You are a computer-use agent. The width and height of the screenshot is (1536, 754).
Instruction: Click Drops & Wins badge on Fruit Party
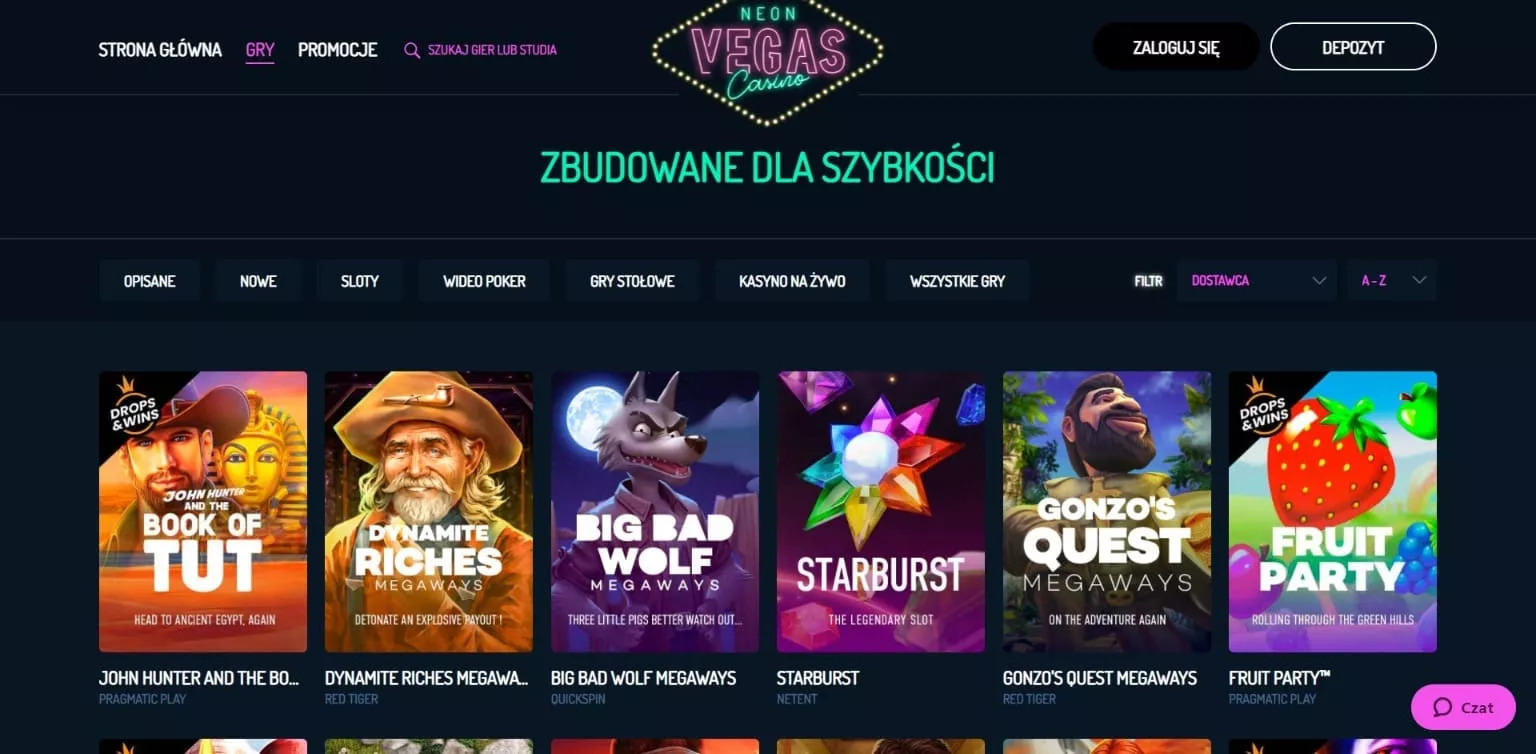[x=1263, y=409]
